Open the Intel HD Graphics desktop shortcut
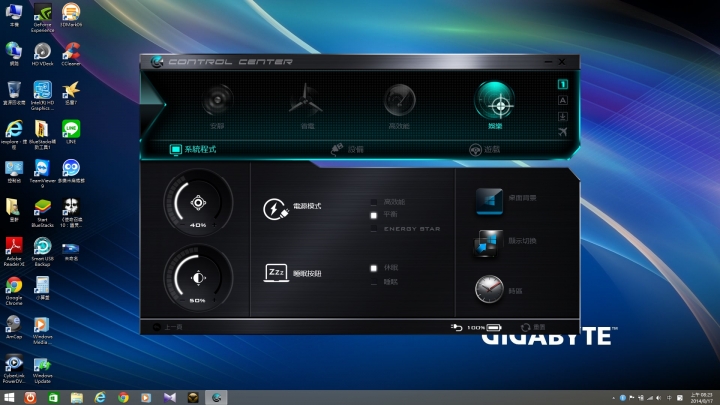The width and height of the screenshot is (720, 405). [42, 96]
